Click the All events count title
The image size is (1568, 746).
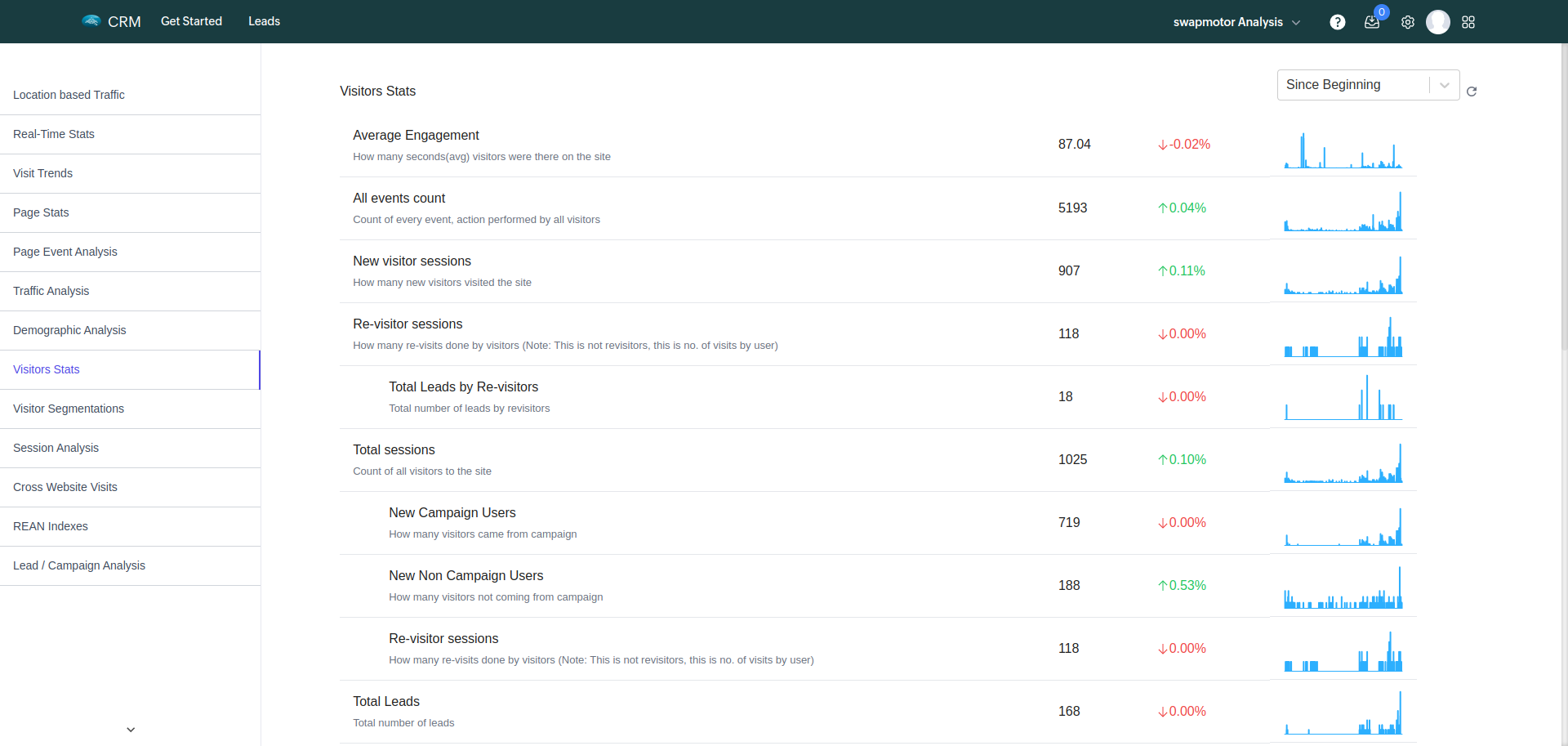pos(399,198)
